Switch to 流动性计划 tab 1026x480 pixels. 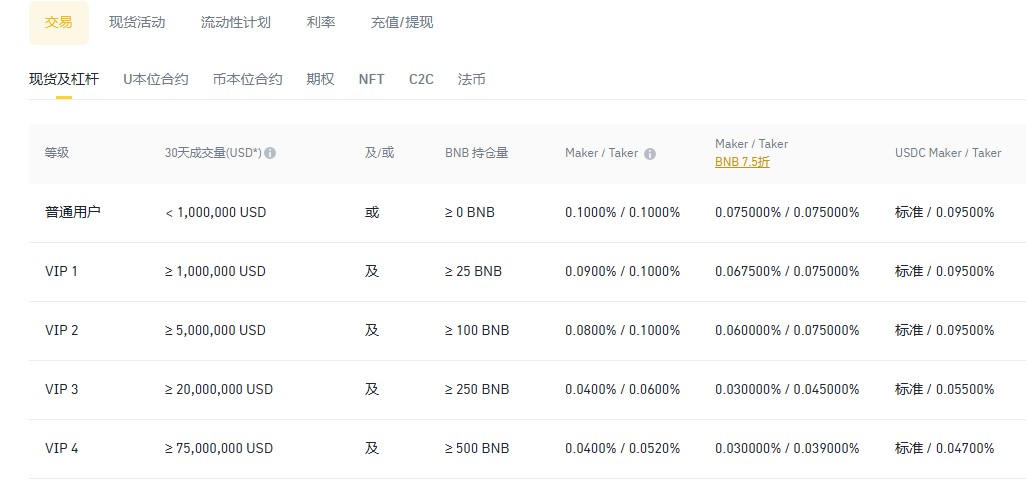tap(236, 22)
